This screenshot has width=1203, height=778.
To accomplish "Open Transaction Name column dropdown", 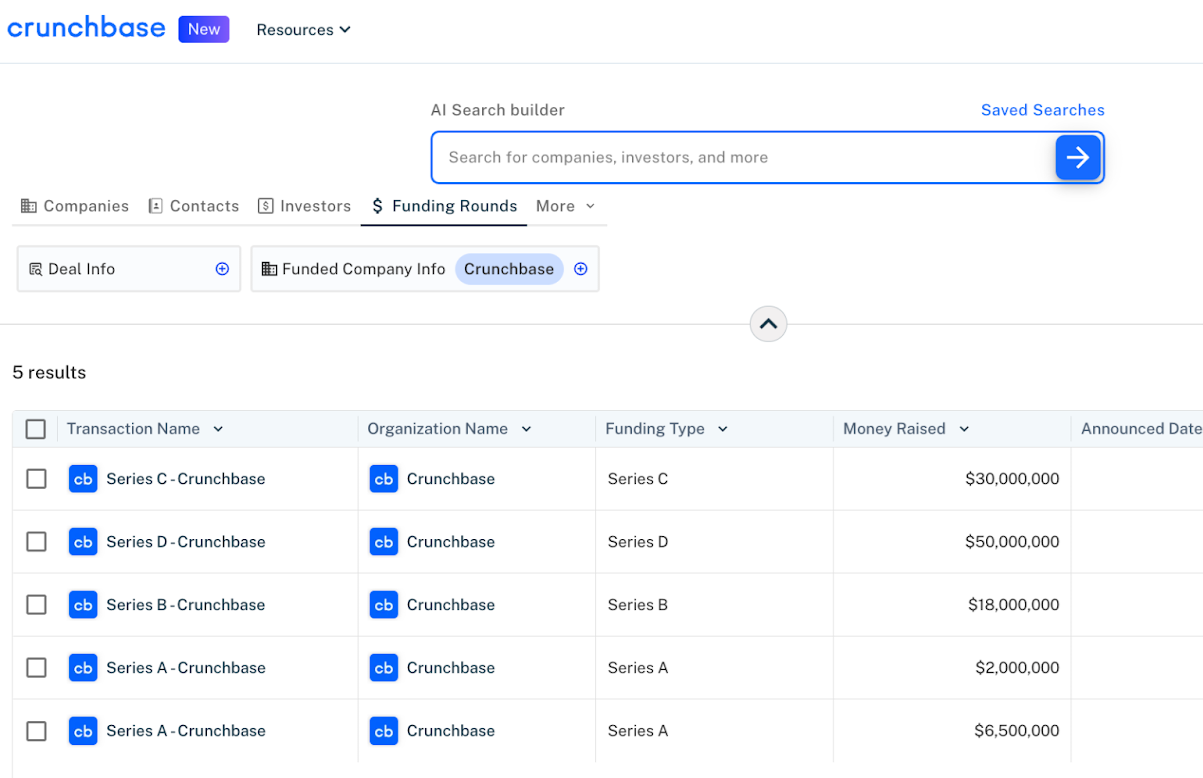I will click(218, 429).
